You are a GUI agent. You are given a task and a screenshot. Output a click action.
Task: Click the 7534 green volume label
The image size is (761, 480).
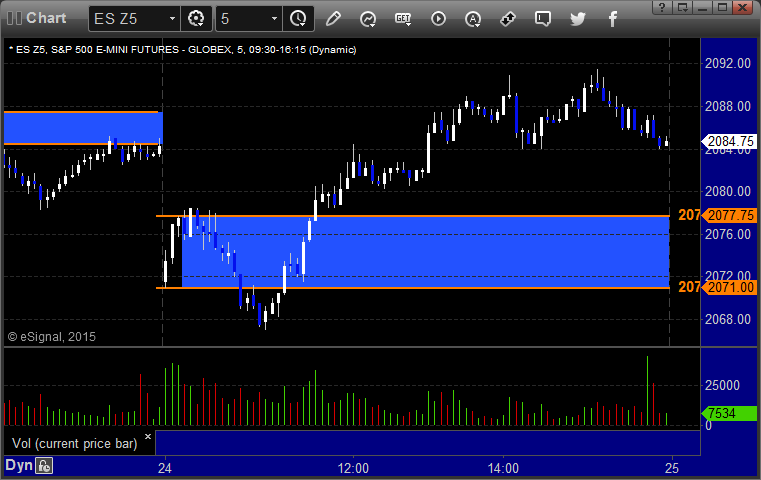(x=729, y=414)
